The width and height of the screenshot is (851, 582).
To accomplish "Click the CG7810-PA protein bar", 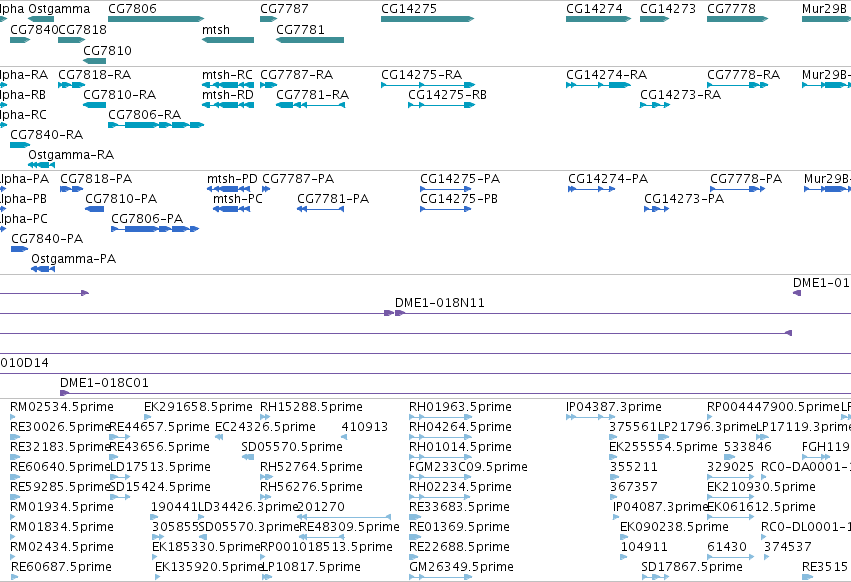I will coord(94,209).
